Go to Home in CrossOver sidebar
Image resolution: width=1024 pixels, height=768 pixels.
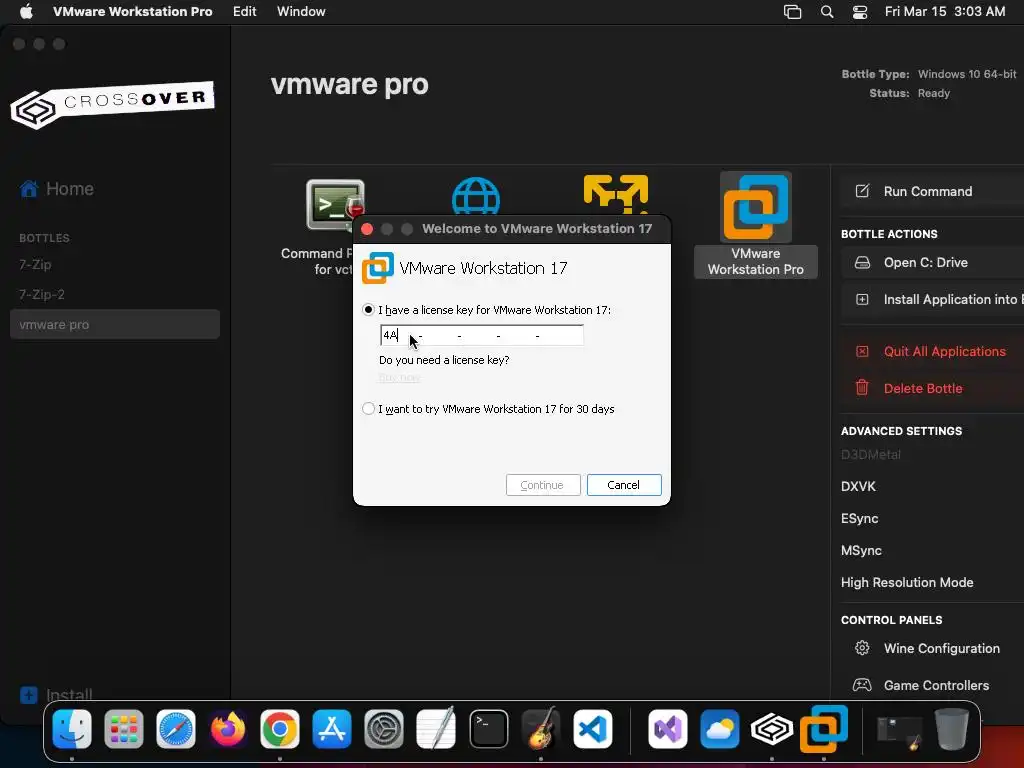57,189
